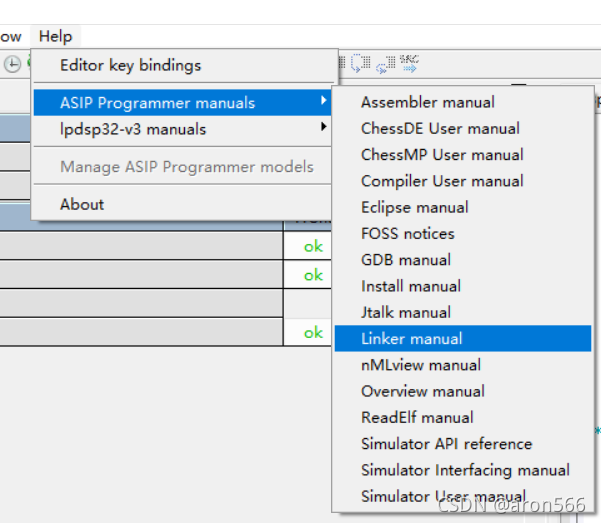Open the Simulator Interfacing manual
The height and width of the screenshot is (523, 601).
[463, 470]
